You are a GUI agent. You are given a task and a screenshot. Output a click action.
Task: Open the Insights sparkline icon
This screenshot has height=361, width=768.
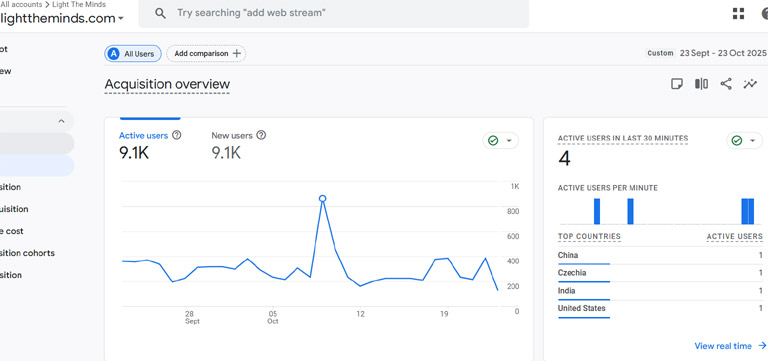point(750,84)
